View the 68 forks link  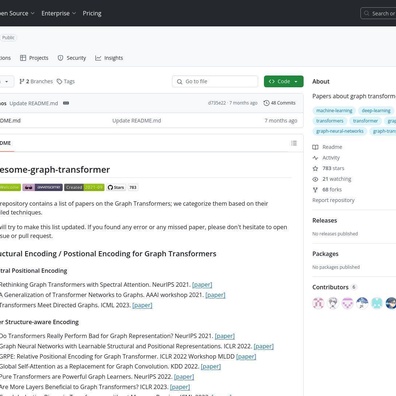pos(332,190)
